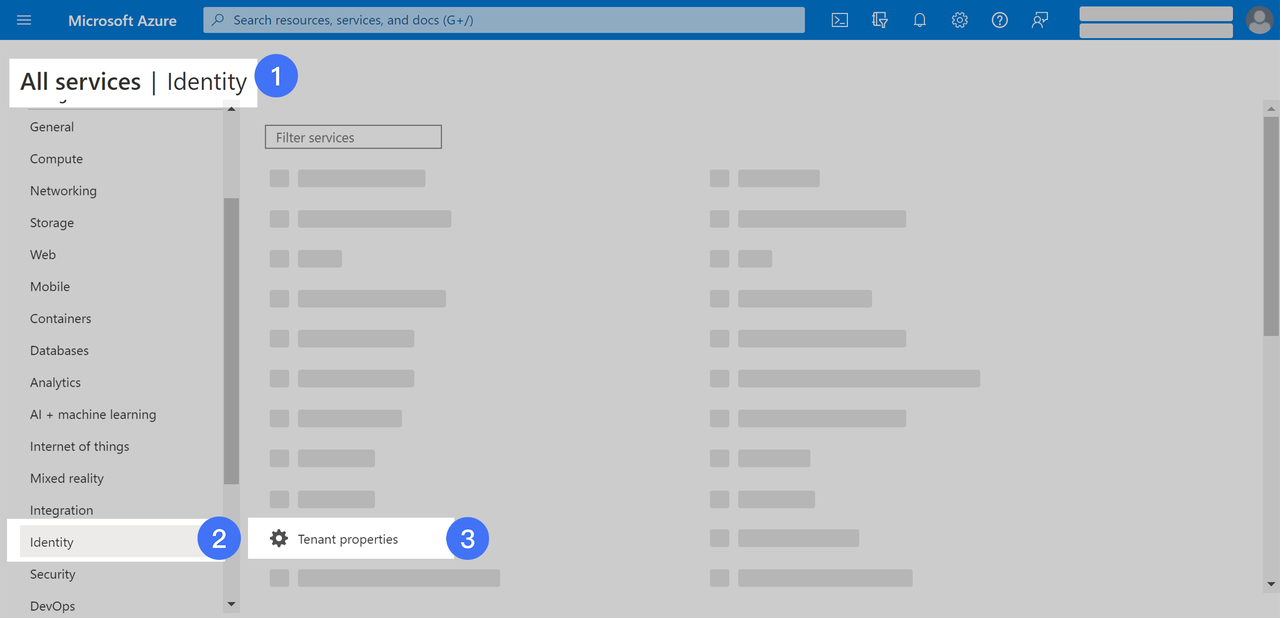Click the category list scroll up arrow
Viewport: 1280px width, 618px height.
(x=232, y=108)
